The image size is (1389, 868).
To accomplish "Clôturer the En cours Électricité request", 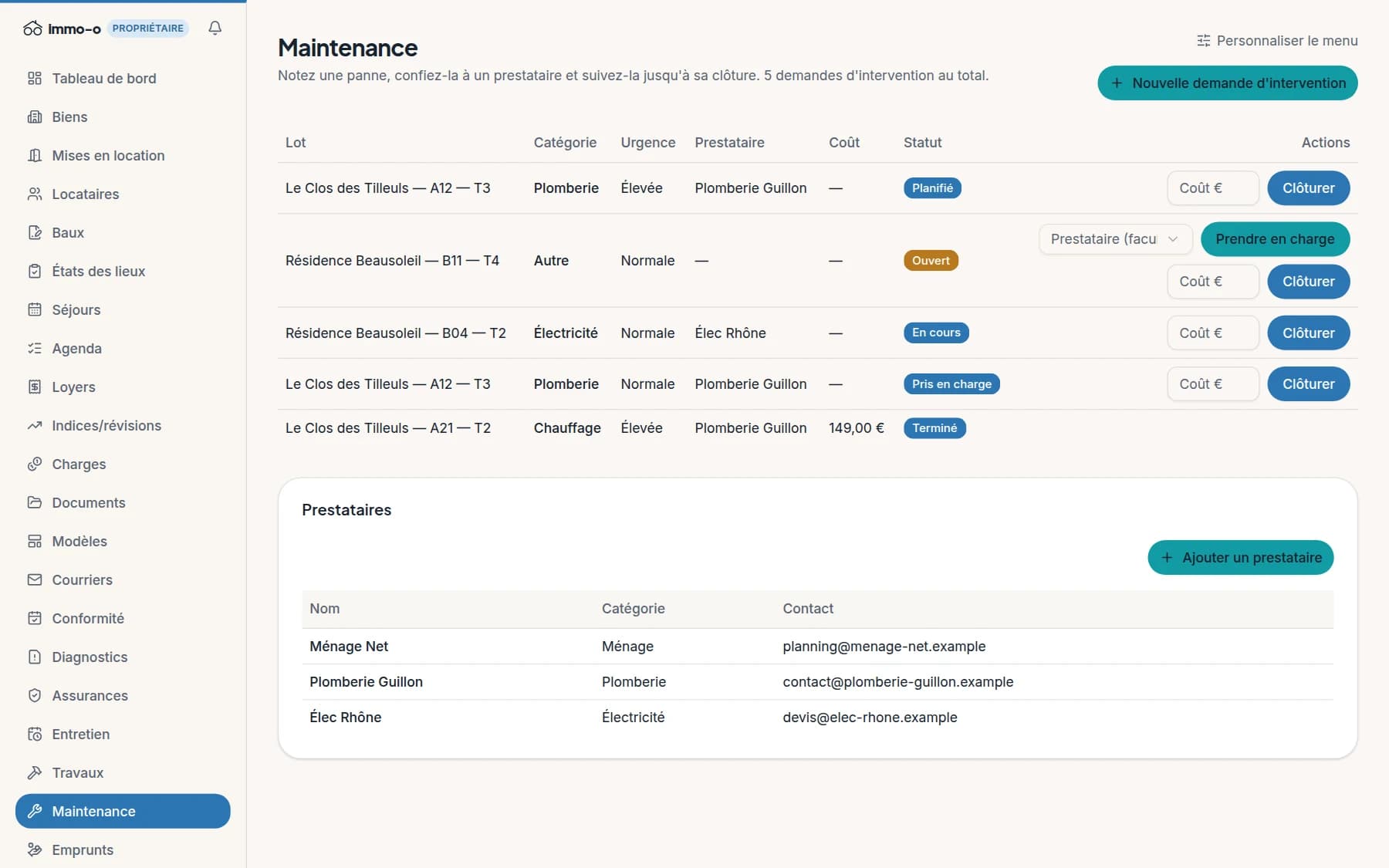I will click(x=1308, y=333).
